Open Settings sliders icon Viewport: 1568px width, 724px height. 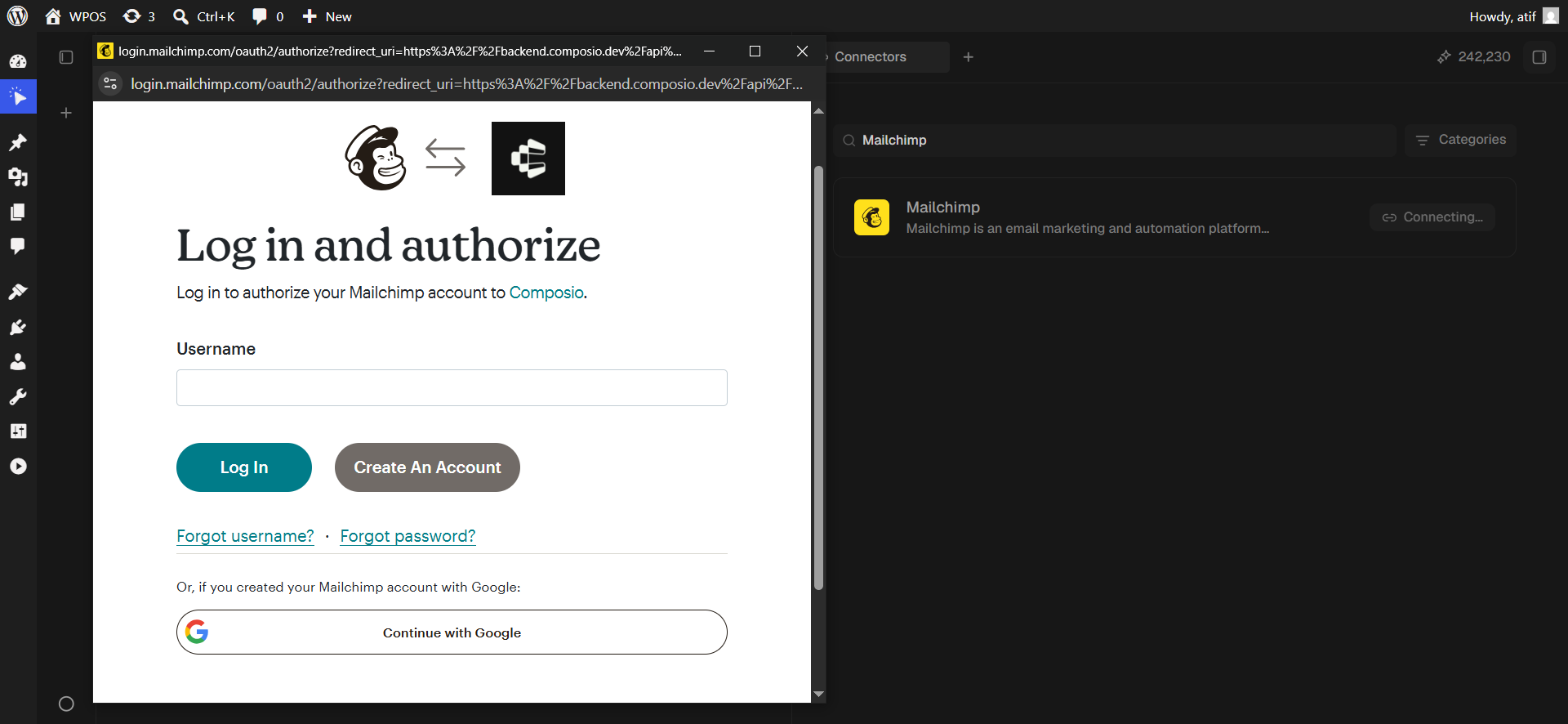[x=18, y=431]
